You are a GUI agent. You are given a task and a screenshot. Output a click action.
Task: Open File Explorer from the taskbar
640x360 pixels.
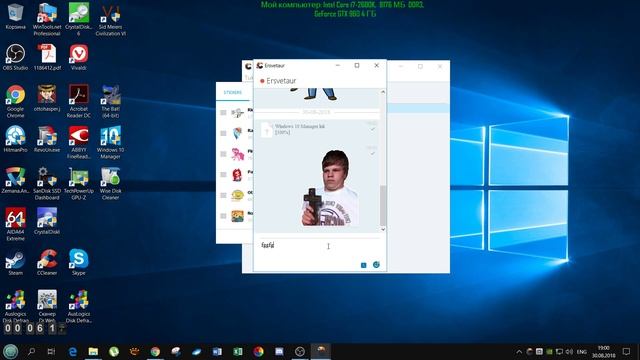pos(93,351)
